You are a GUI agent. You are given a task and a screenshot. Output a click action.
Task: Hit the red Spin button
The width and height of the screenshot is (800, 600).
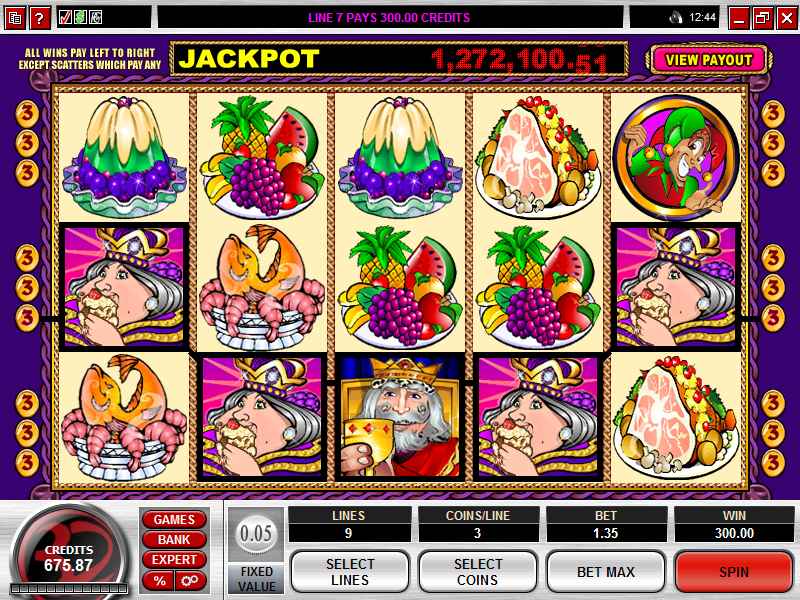pyautogui.click(x=734, y=572)
